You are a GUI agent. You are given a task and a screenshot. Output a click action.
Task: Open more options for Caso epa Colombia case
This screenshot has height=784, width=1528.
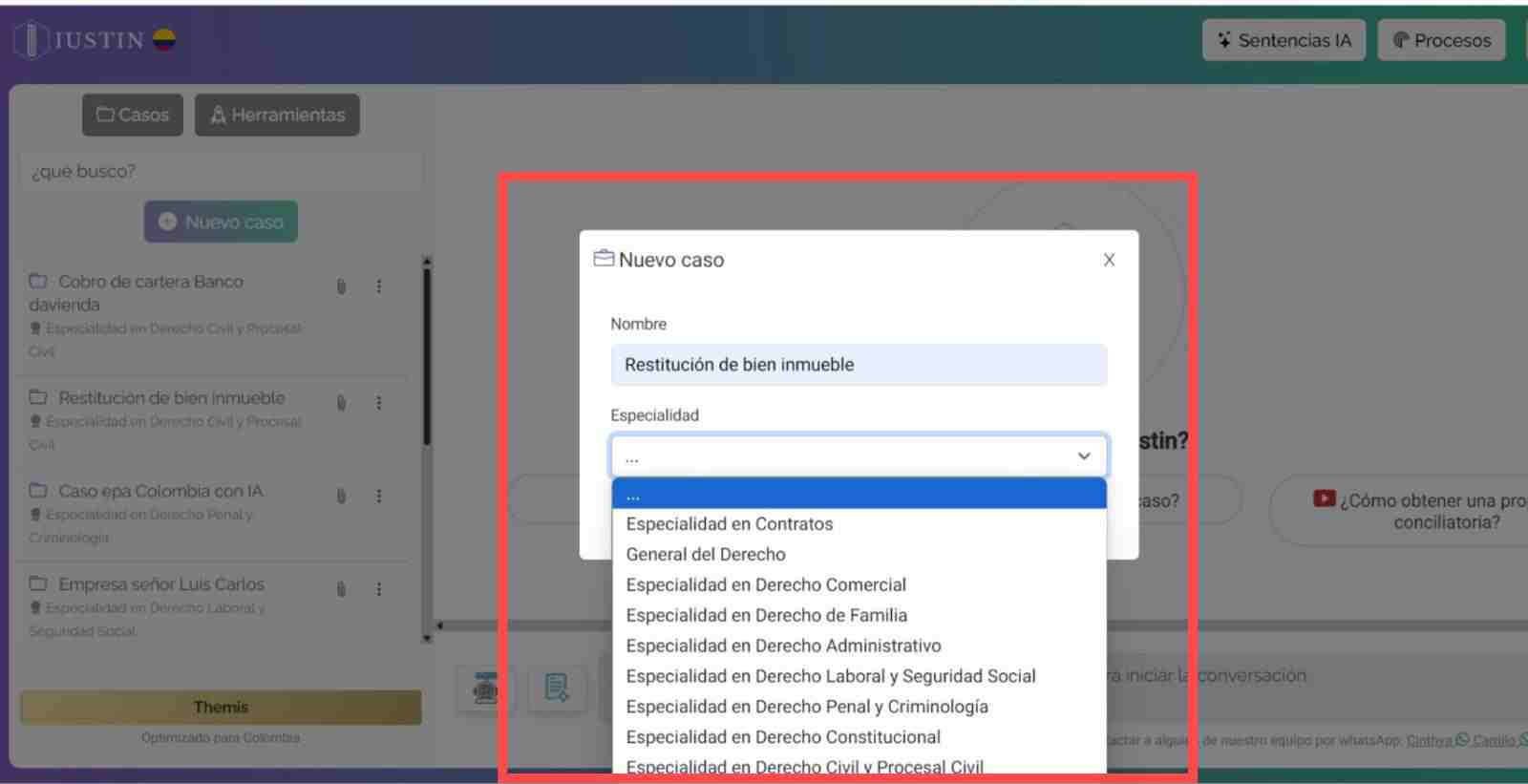click(379, 496)
